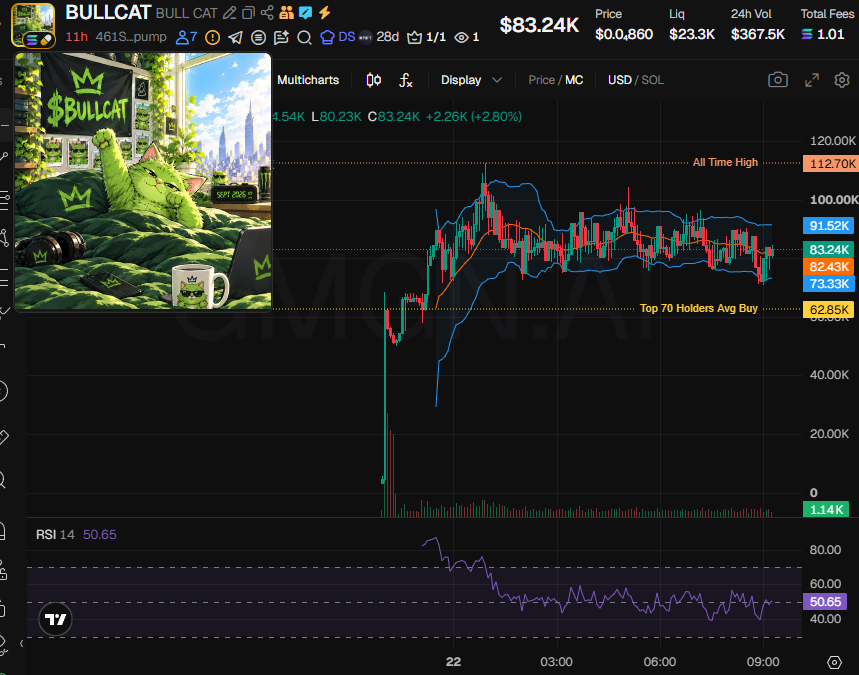Click the 73.33K blue axis tag

pos(828,283)
